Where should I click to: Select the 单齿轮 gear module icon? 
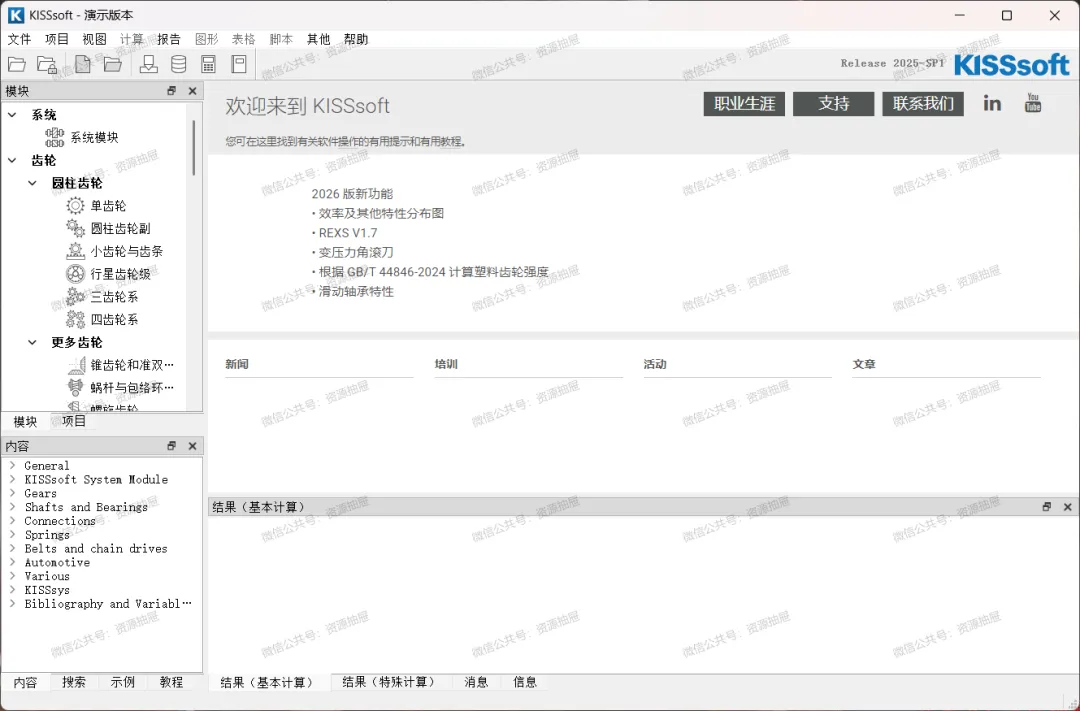pyautogui.click(x=75, y=205)
